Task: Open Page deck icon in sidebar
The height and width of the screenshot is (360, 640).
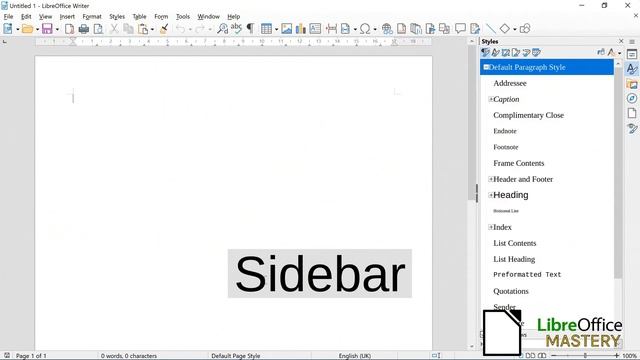Action: point(632,113)
